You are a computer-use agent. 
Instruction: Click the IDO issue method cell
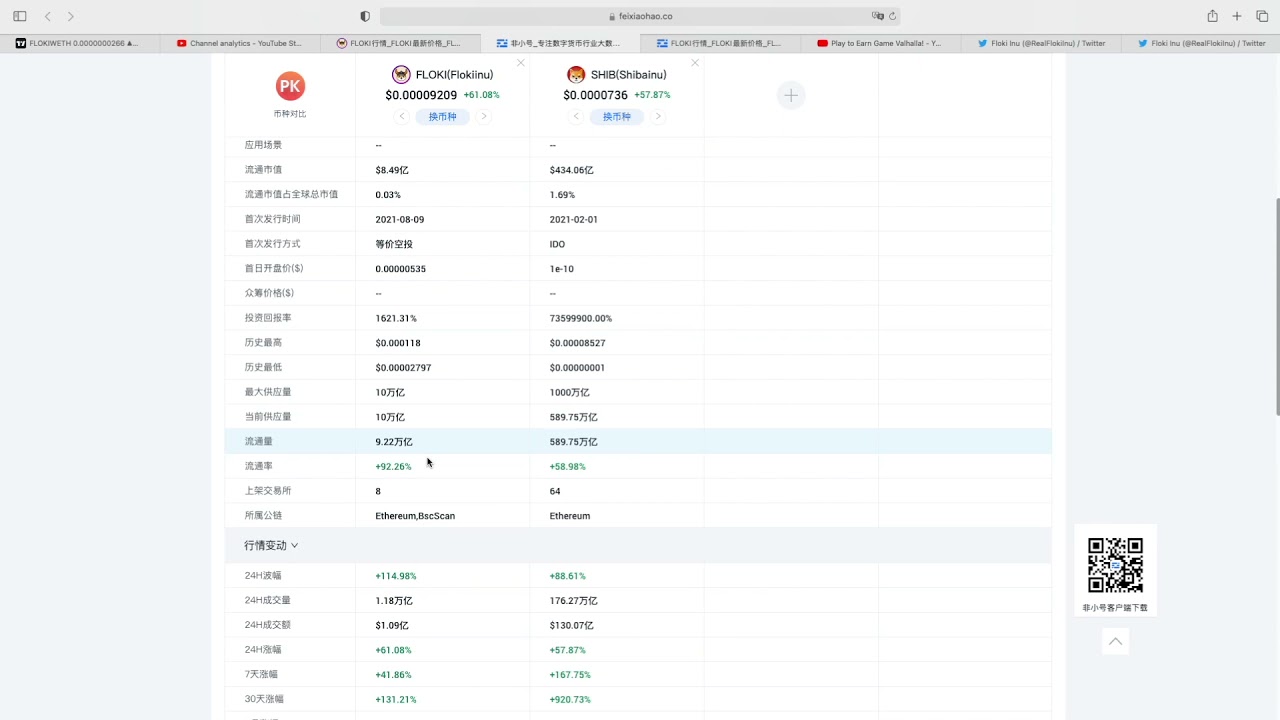point(557,244)
